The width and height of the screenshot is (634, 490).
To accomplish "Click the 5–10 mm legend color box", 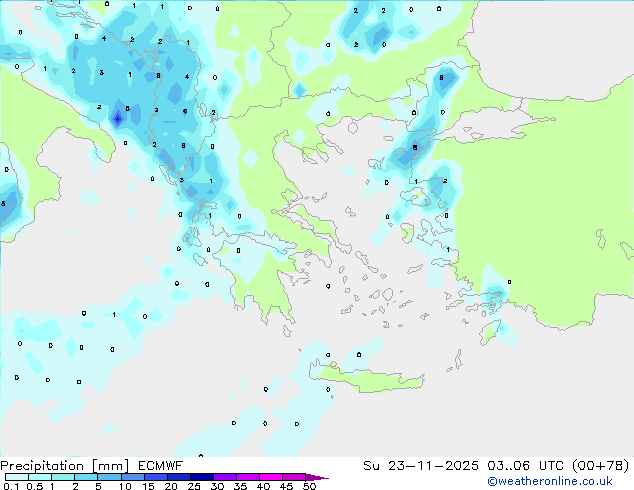I will coord(109,477).
